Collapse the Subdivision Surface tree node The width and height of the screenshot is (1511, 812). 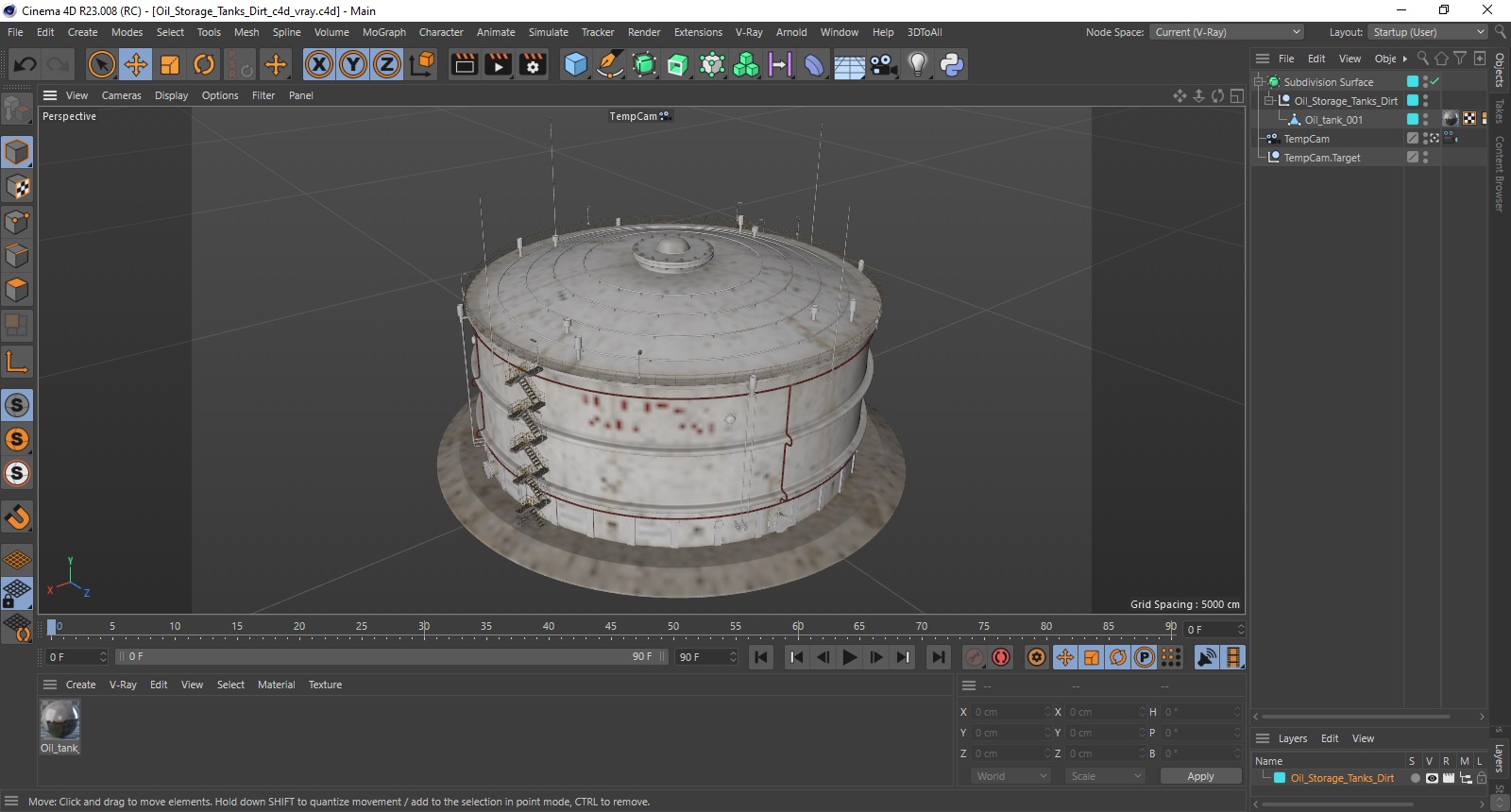click(x=1259, y=82)
